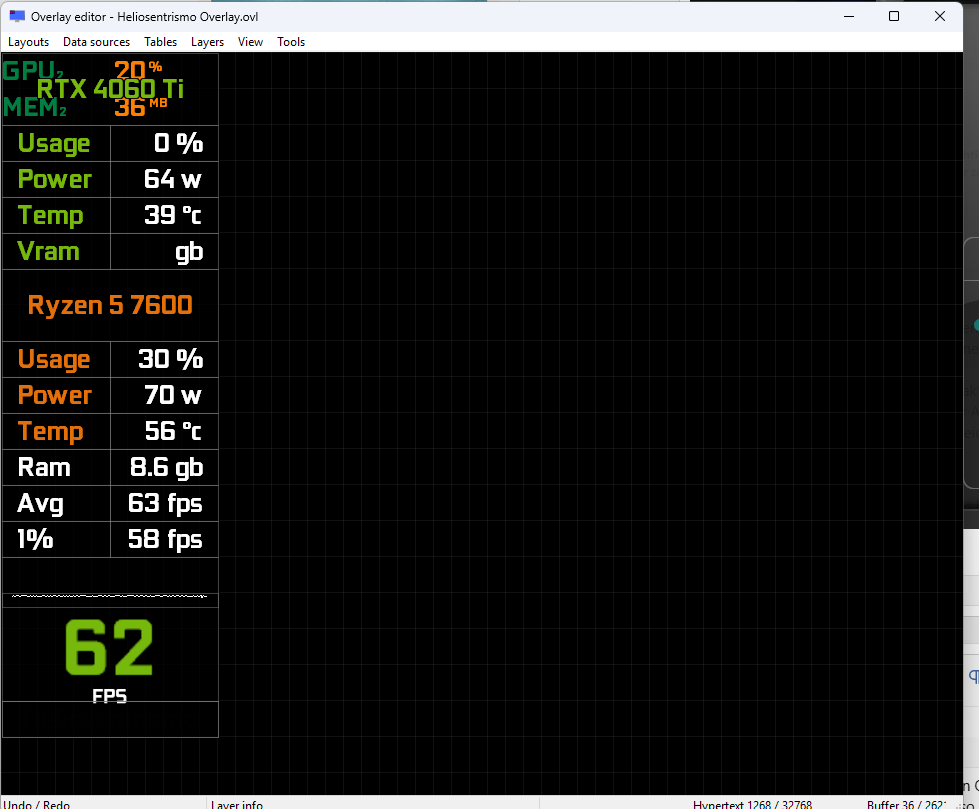Select the Avg label cell
This screenshot has width=979, height=809.
click(x=54, y=503)
